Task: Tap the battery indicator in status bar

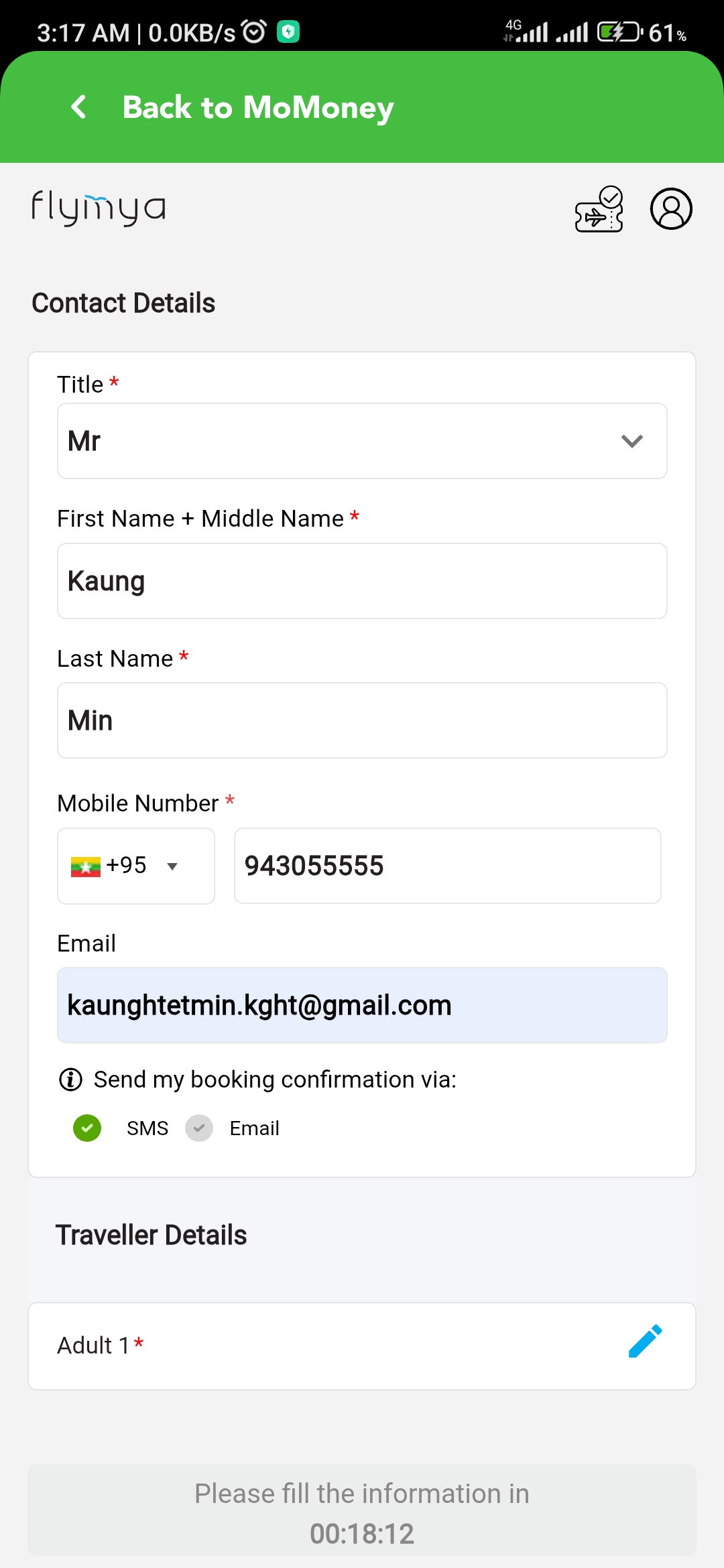Action: pos(619,32)
